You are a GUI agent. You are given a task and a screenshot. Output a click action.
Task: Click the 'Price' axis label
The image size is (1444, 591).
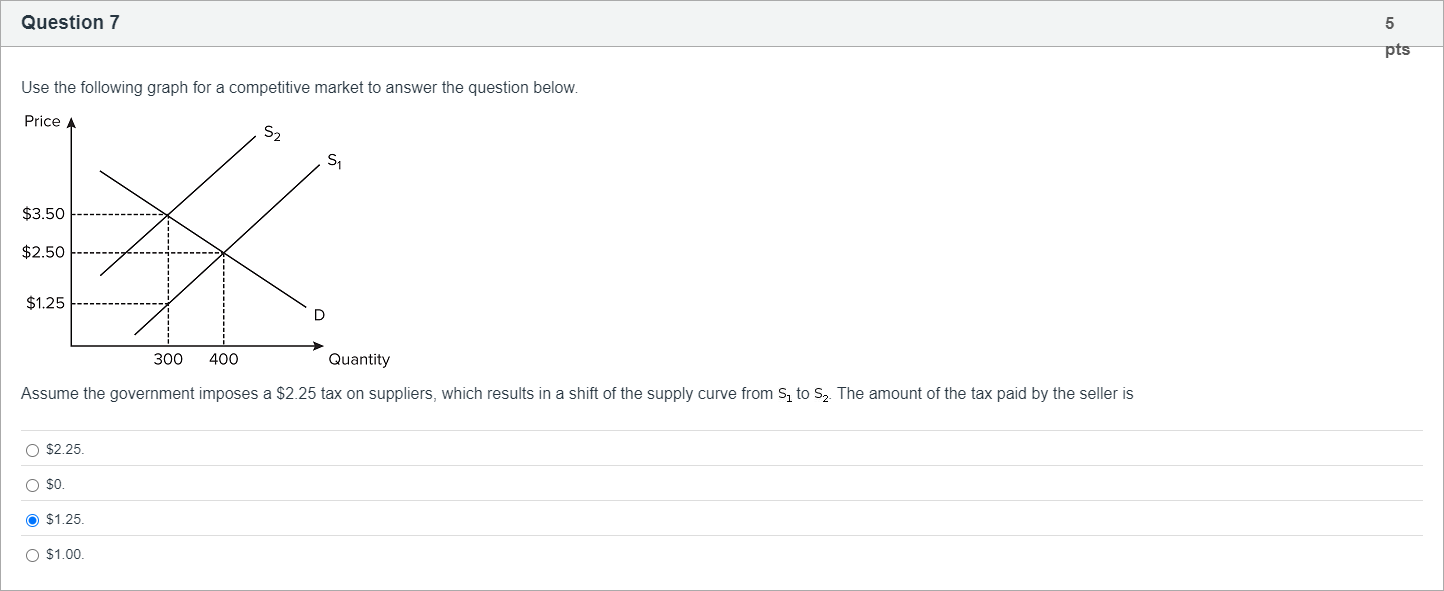pos(42,121)
